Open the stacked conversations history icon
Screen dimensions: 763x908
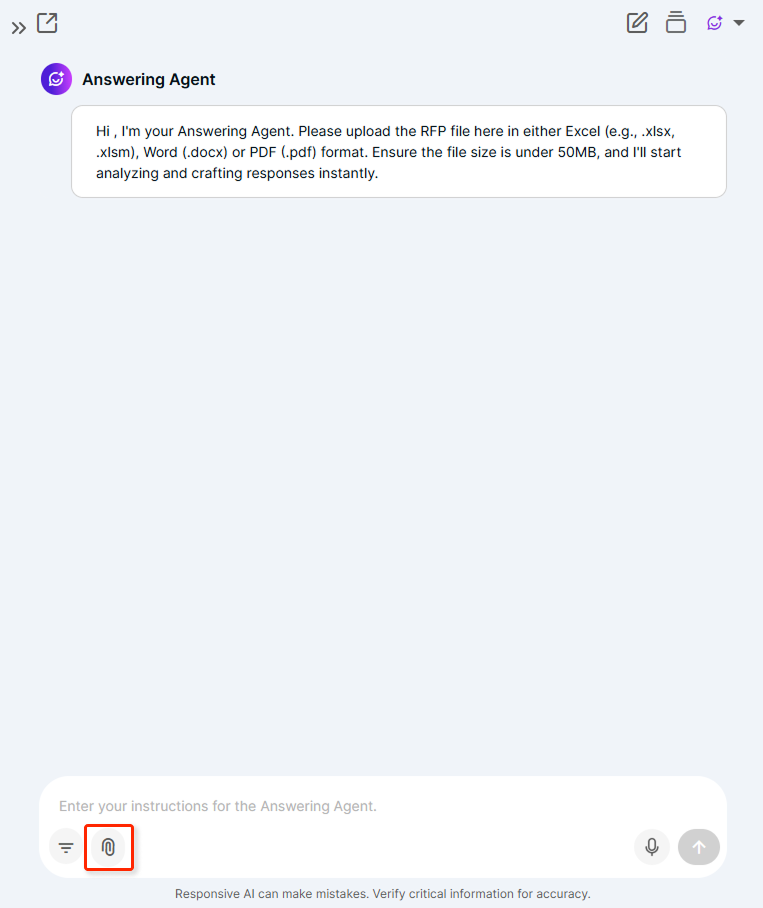click(676, 23)
